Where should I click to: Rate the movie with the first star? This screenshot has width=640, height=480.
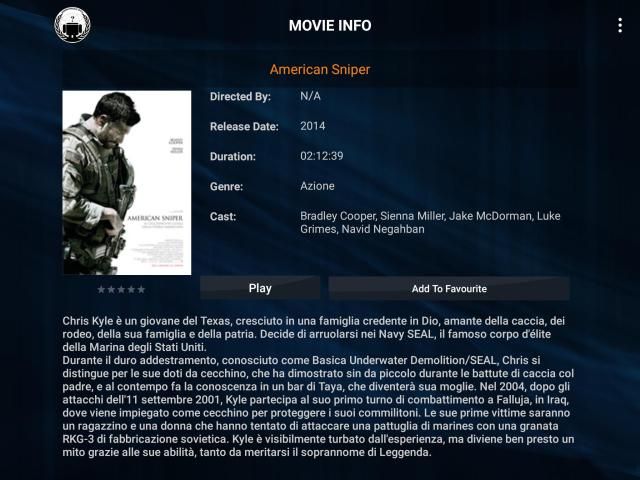[x=101, y=289]
